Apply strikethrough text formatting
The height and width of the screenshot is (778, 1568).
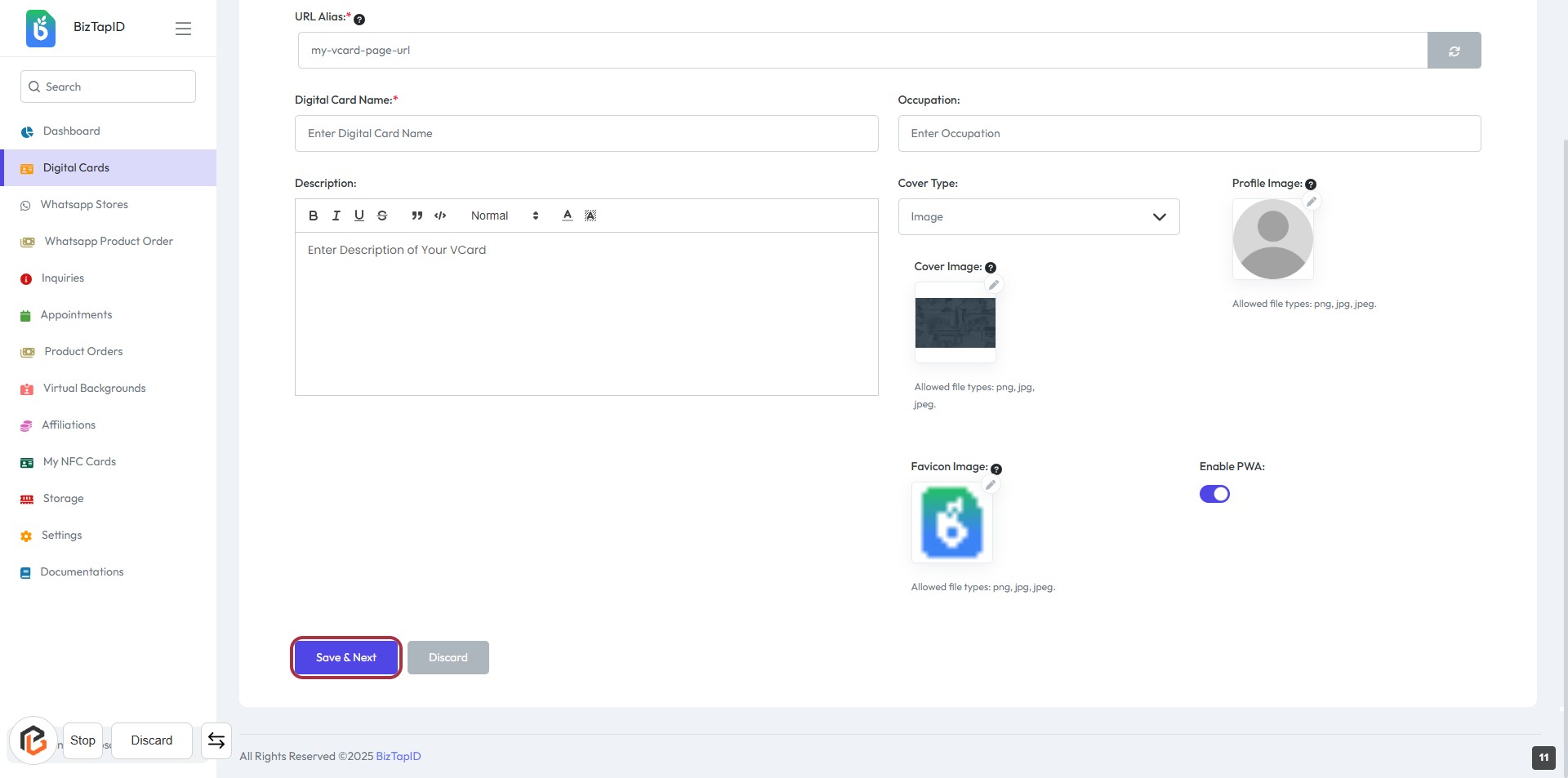[382, 216]
